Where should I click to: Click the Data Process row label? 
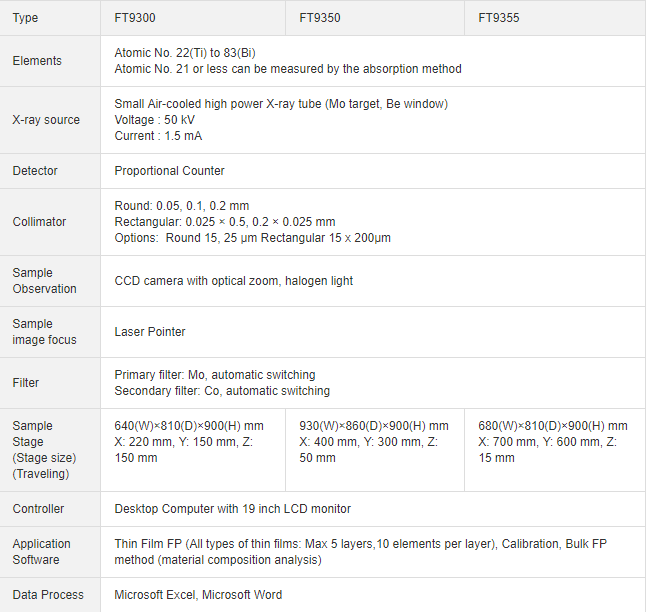click(x=48, y=595)
